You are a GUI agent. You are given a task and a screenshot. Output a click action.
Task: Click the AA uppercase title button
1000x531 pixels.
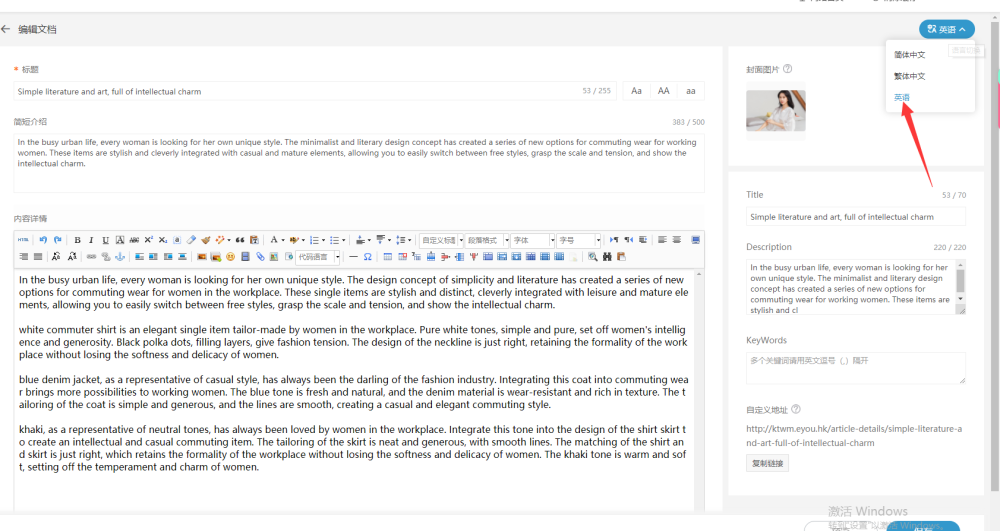click(663, 91)
